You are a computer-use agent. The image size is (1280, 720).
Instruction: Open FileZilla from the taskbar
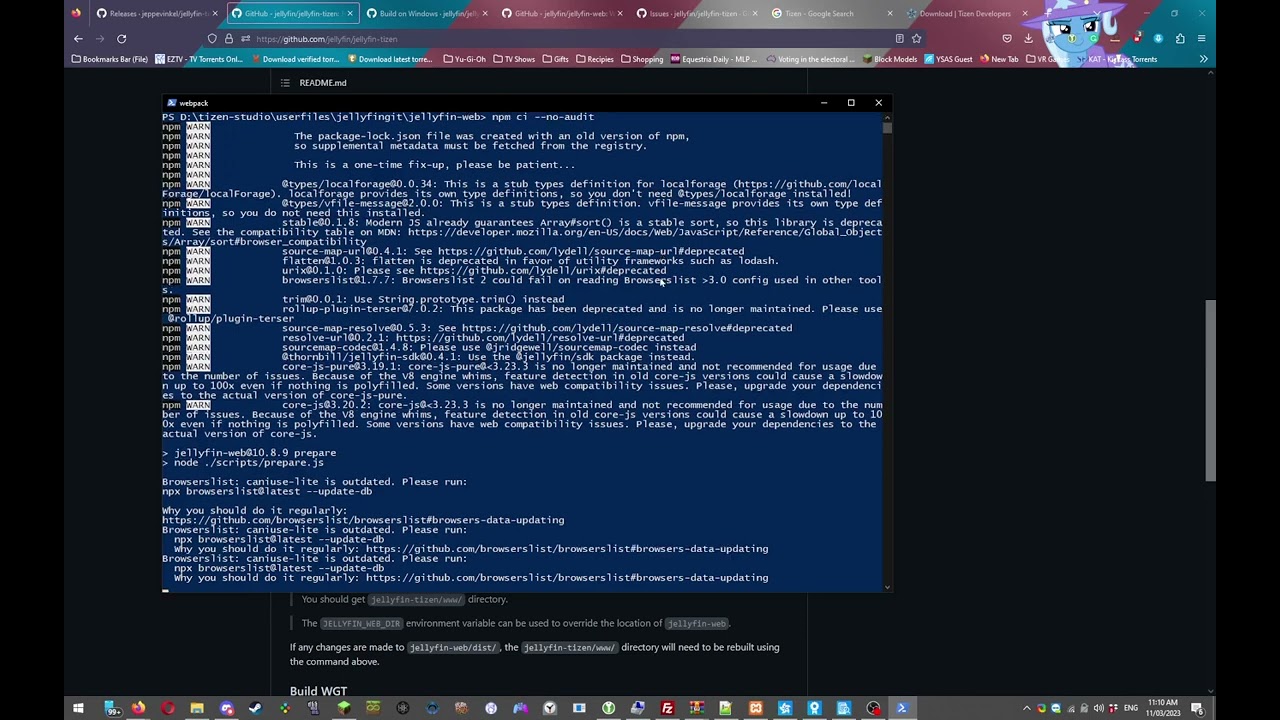point(667,709)
